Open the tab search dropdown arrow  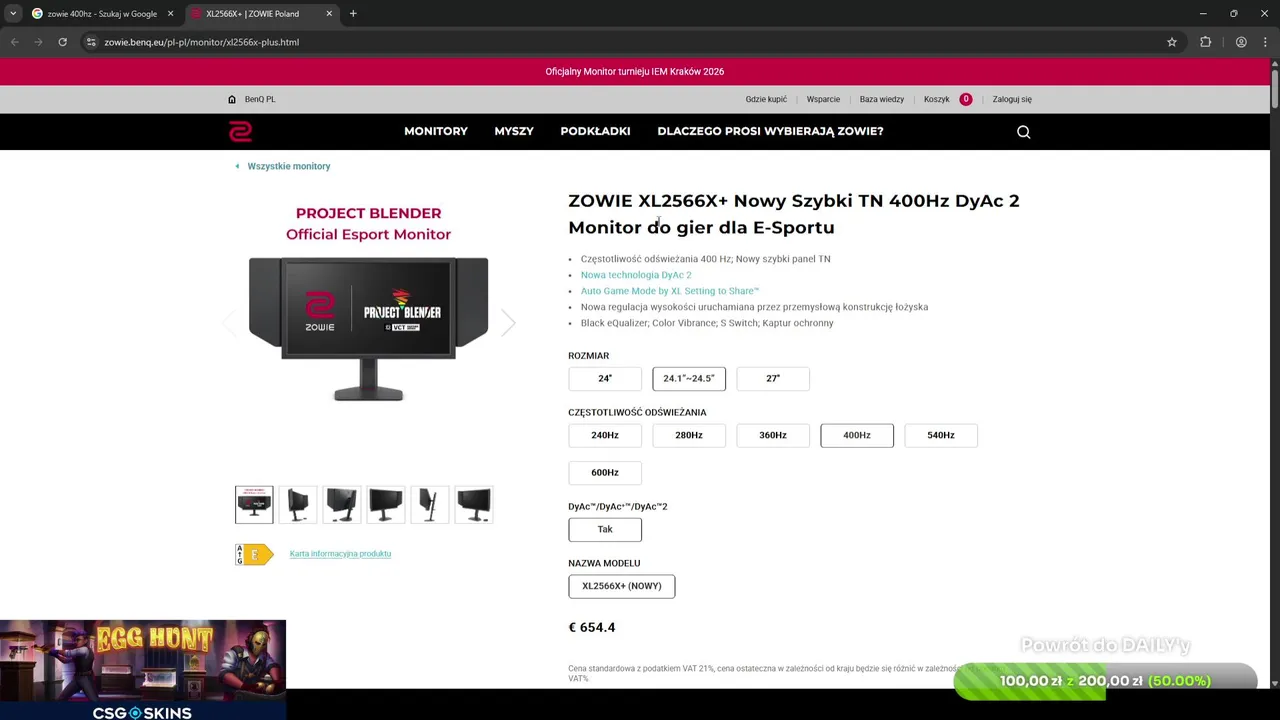tap(13, 14)
